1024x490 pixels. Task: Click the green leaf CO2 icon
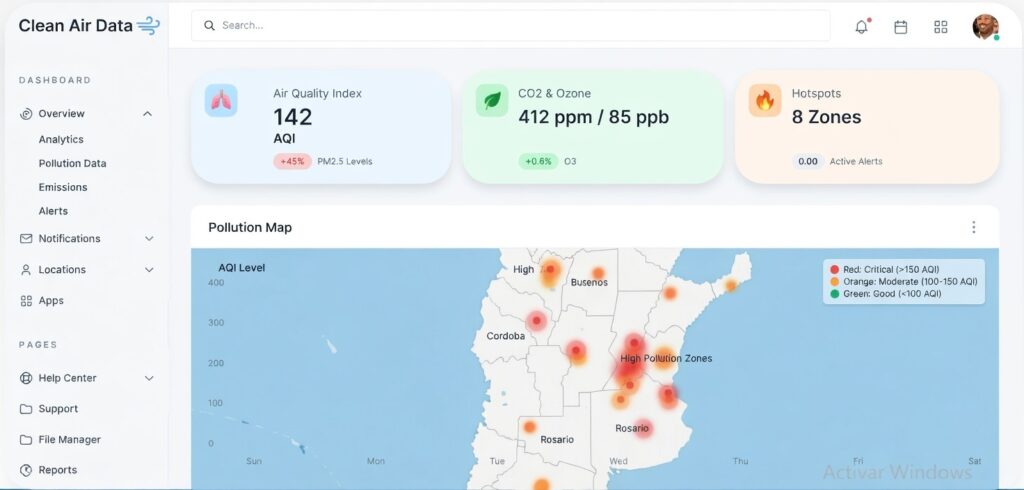coord(492,101)
